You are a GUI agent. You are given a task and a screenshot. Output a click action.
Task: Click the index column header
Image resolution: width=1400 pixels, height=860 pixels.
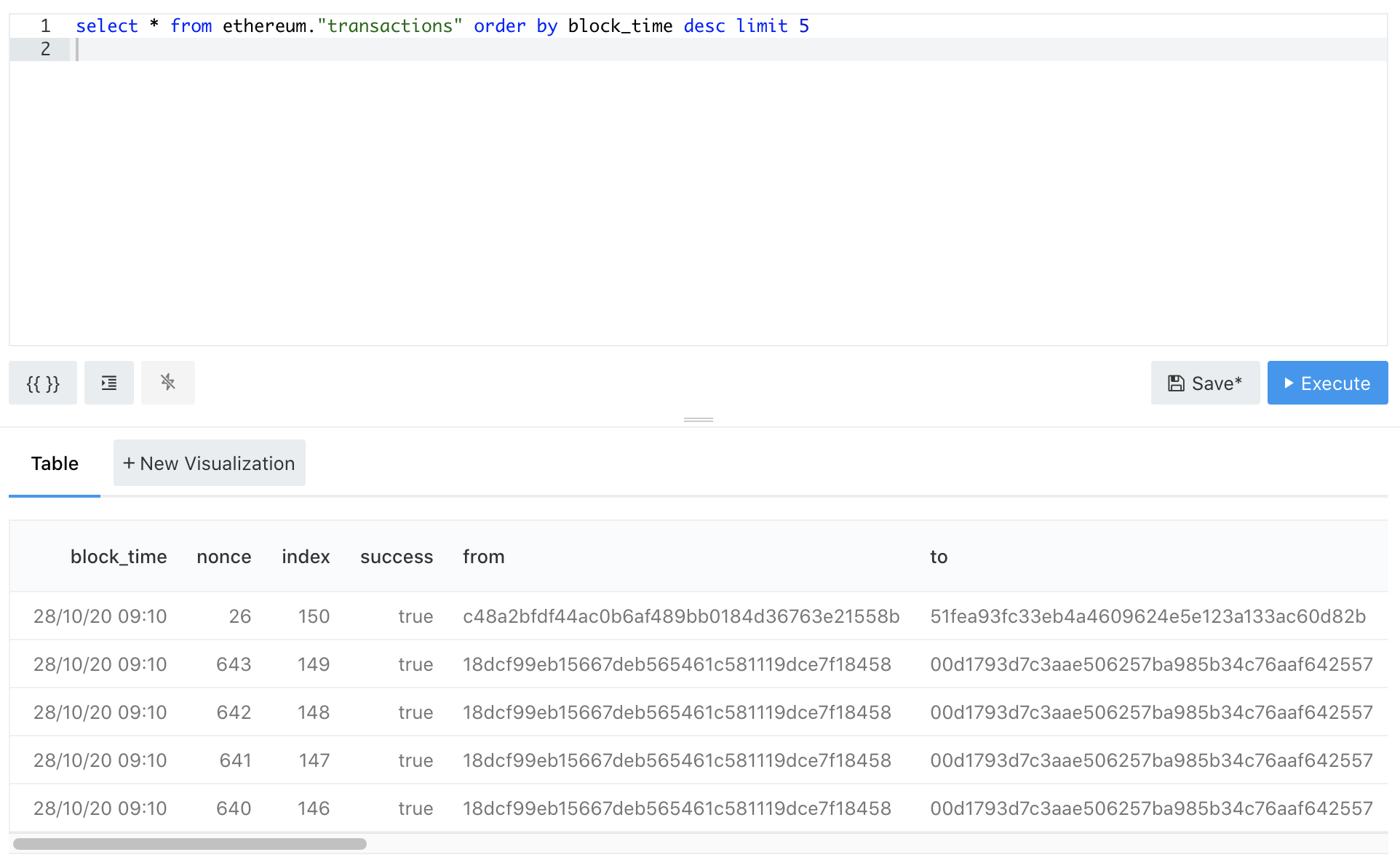306,557
